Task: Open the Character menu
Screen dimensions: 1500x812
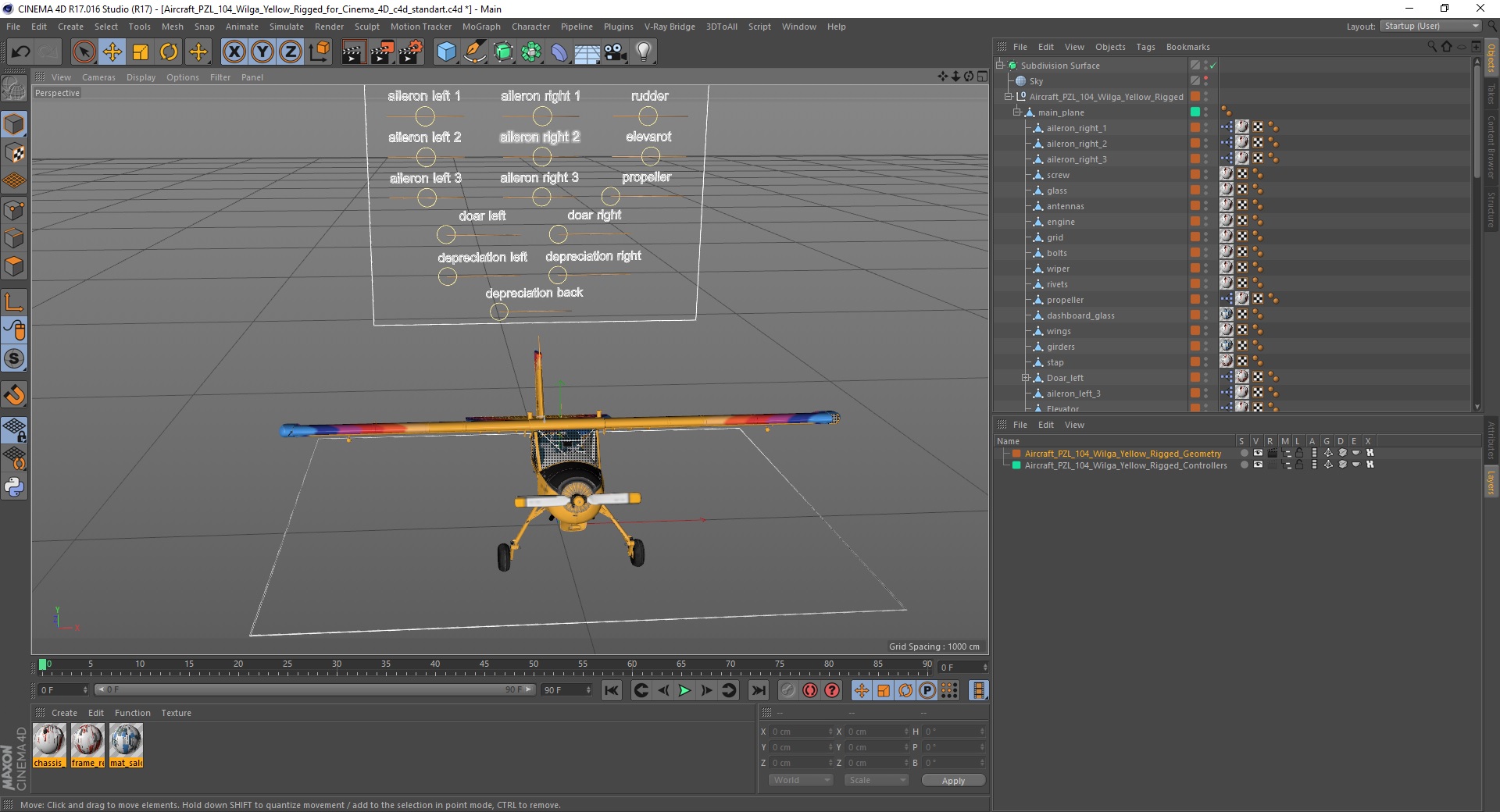Action: click(530, 27)
